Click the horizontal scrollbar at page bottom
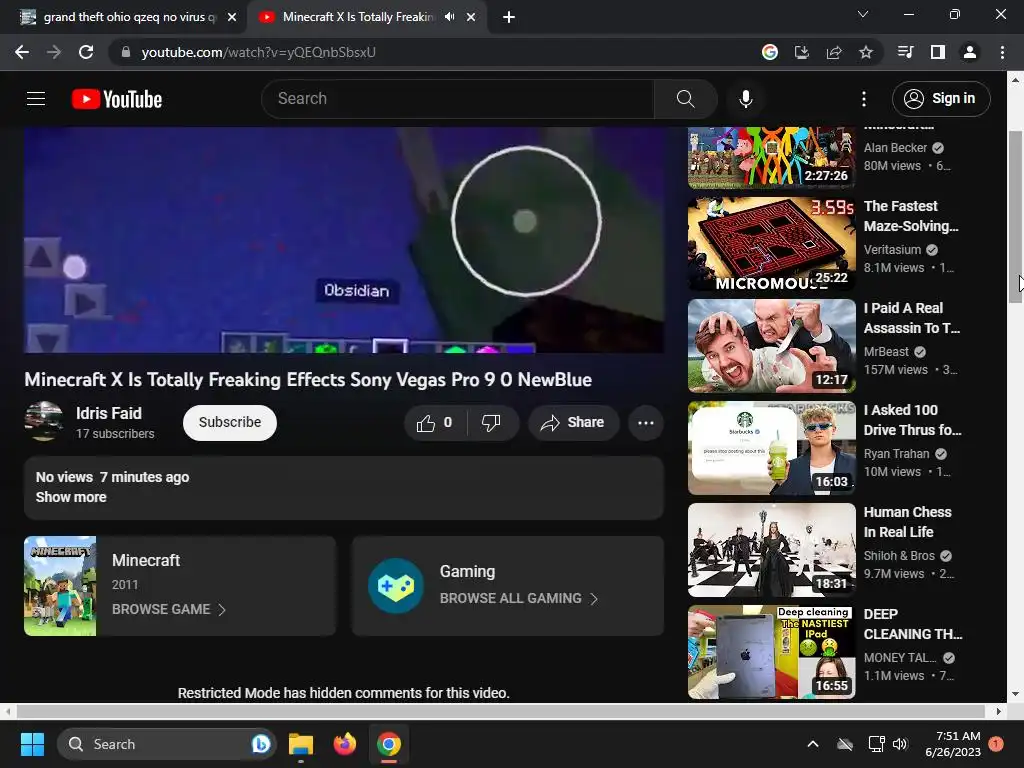This screenshot has height=768, width=1024. pyautogui.click(x=500, y=711)
